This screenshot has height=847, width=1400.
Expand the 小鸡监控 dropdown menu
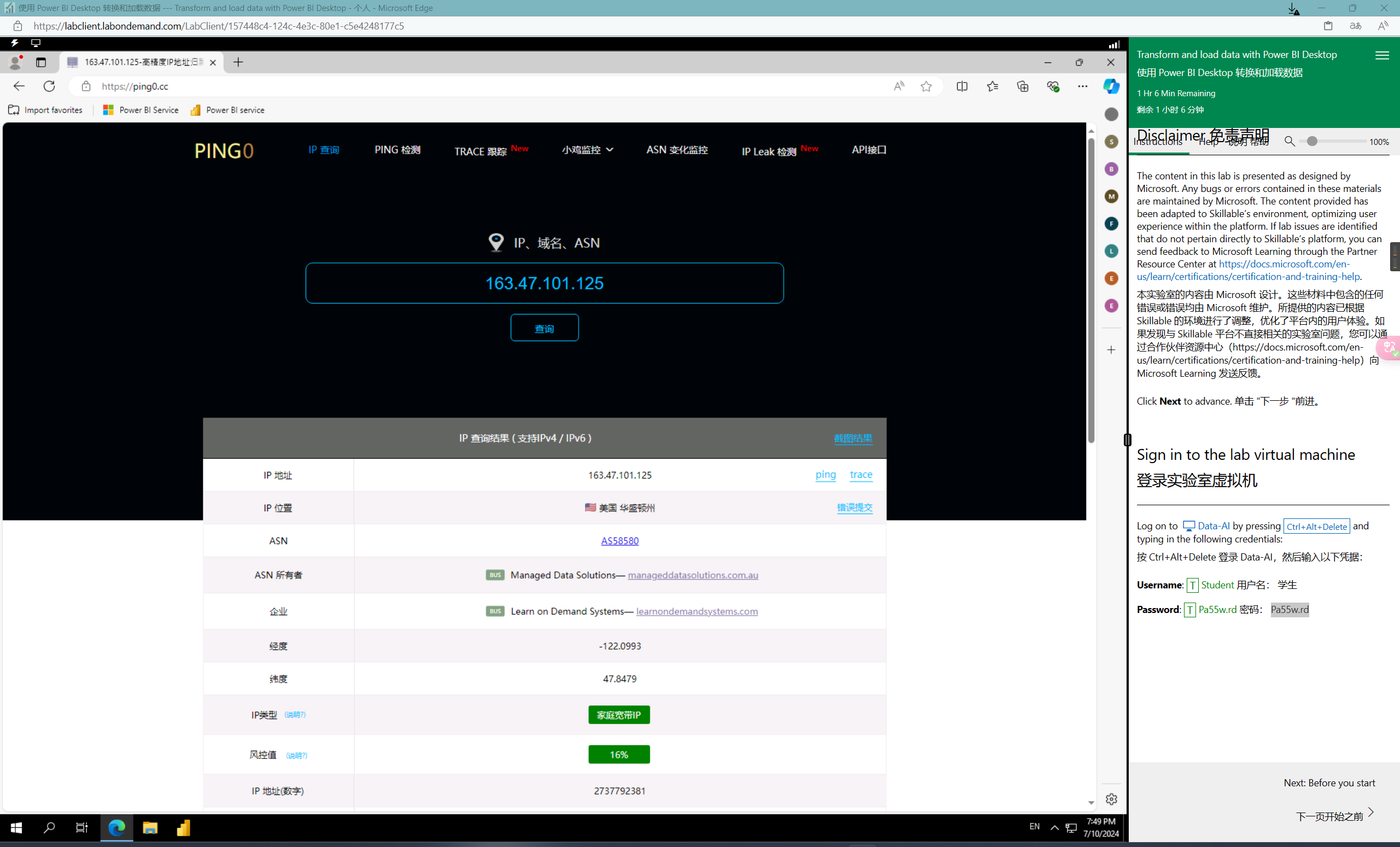(x=587, y=150)
